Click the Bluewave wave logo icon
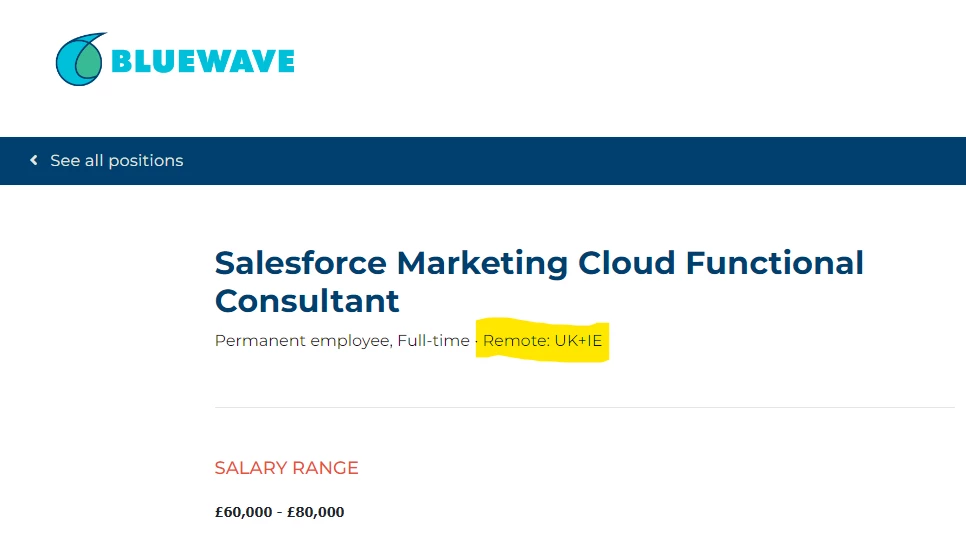The width and height of the screenshot is (966, 538). [81, 59]
